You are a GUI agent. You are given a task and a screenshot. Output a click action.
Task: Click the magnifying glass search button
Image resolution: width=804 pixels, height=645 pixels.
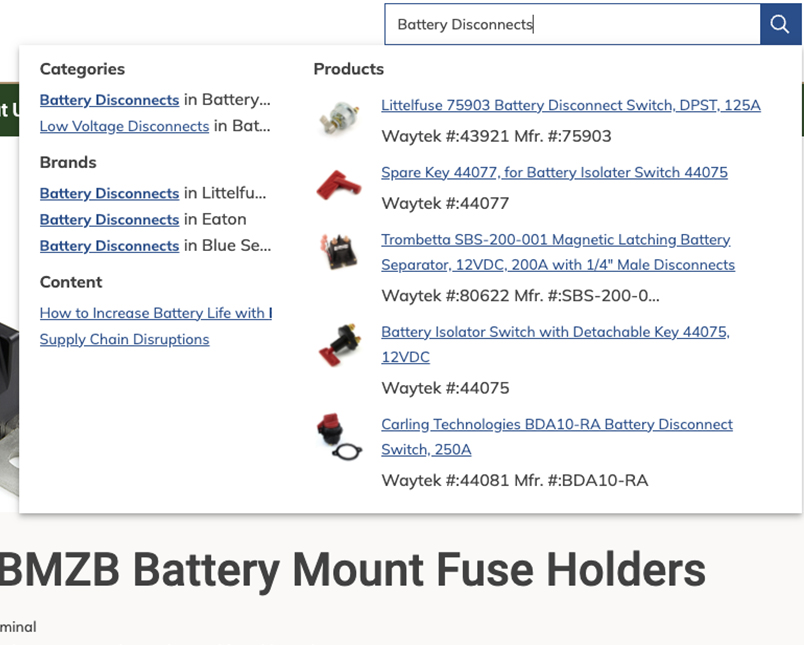point(780,24)
